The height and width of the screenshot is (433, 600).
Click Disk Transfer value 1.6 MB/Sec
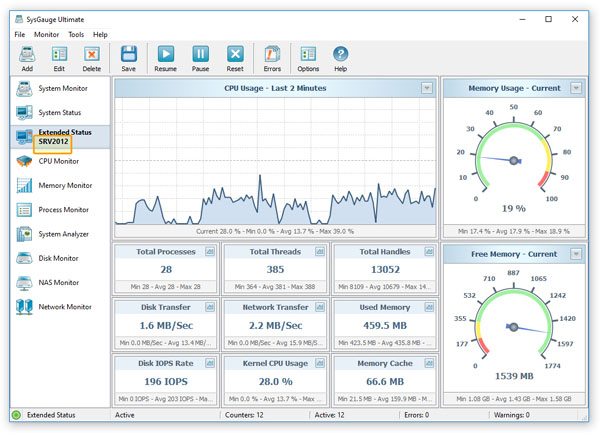[166, 326]
